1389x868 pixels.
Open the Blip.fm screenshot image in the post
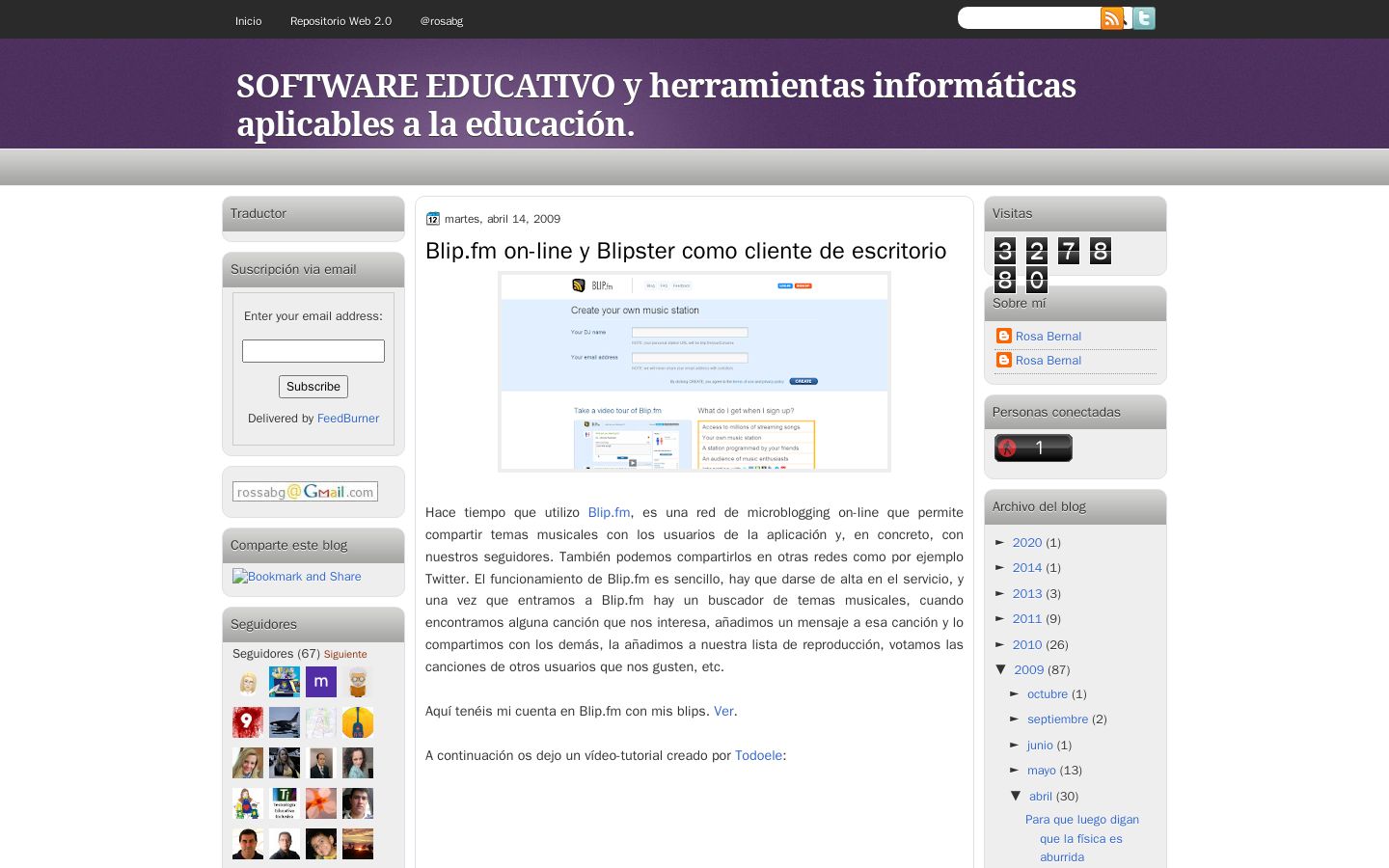[694, 372]
